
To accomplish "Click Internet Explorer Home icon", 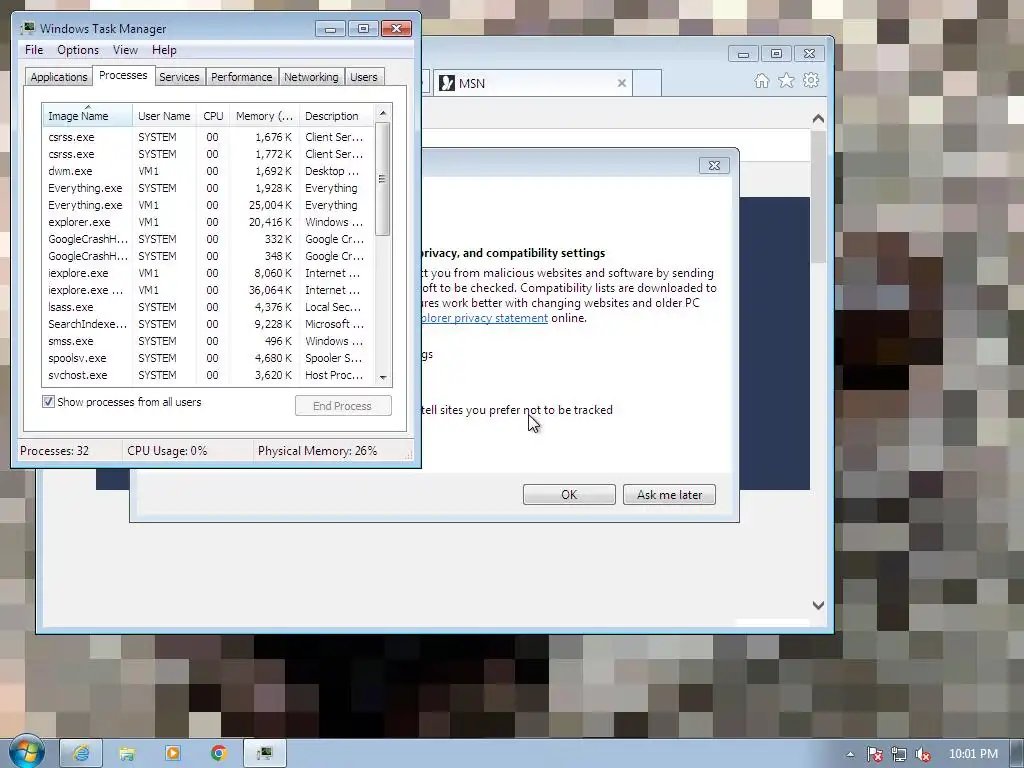I will coord(761,80).
